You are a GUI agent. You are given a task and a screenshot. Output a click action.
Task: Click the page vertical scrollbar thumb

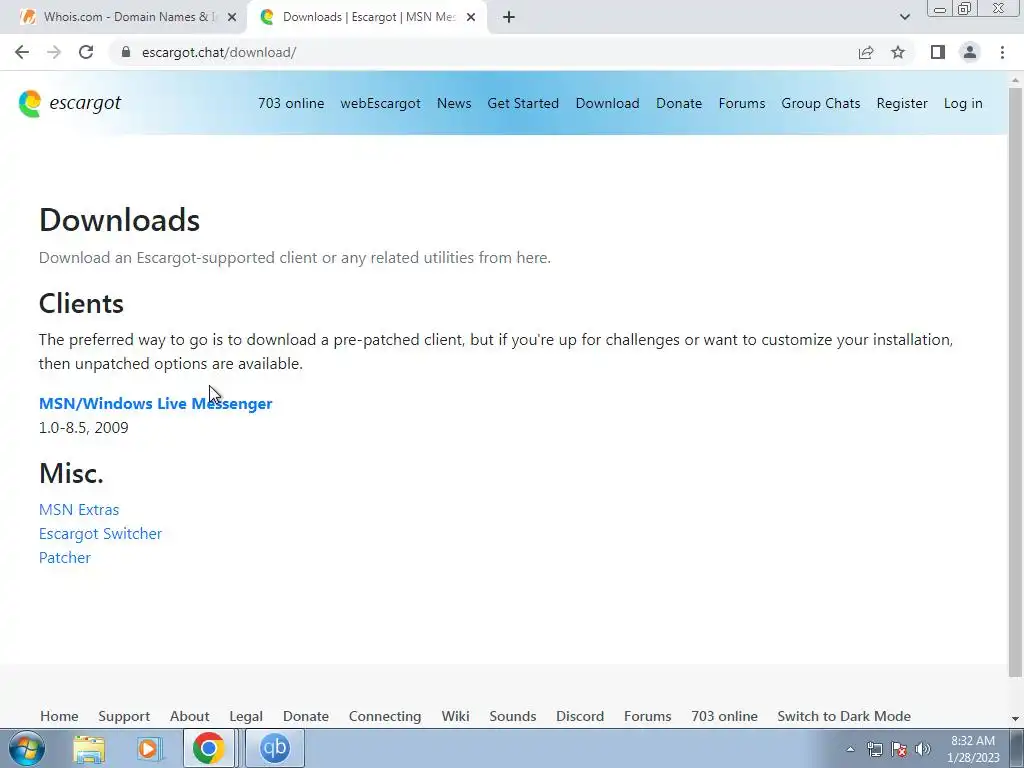pos(1016,382)
